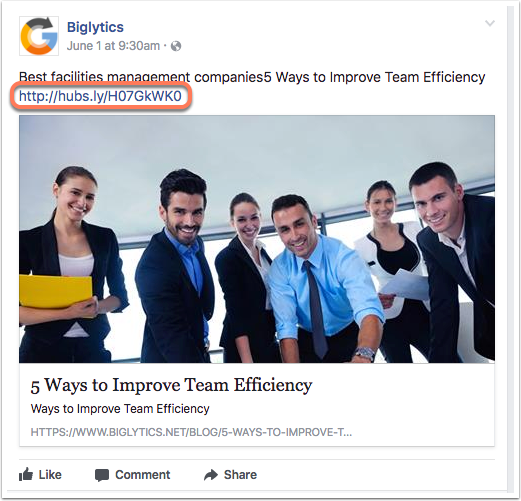Expand the post options chevron
This screenshot has height=501, width=521.
[490, 23]
